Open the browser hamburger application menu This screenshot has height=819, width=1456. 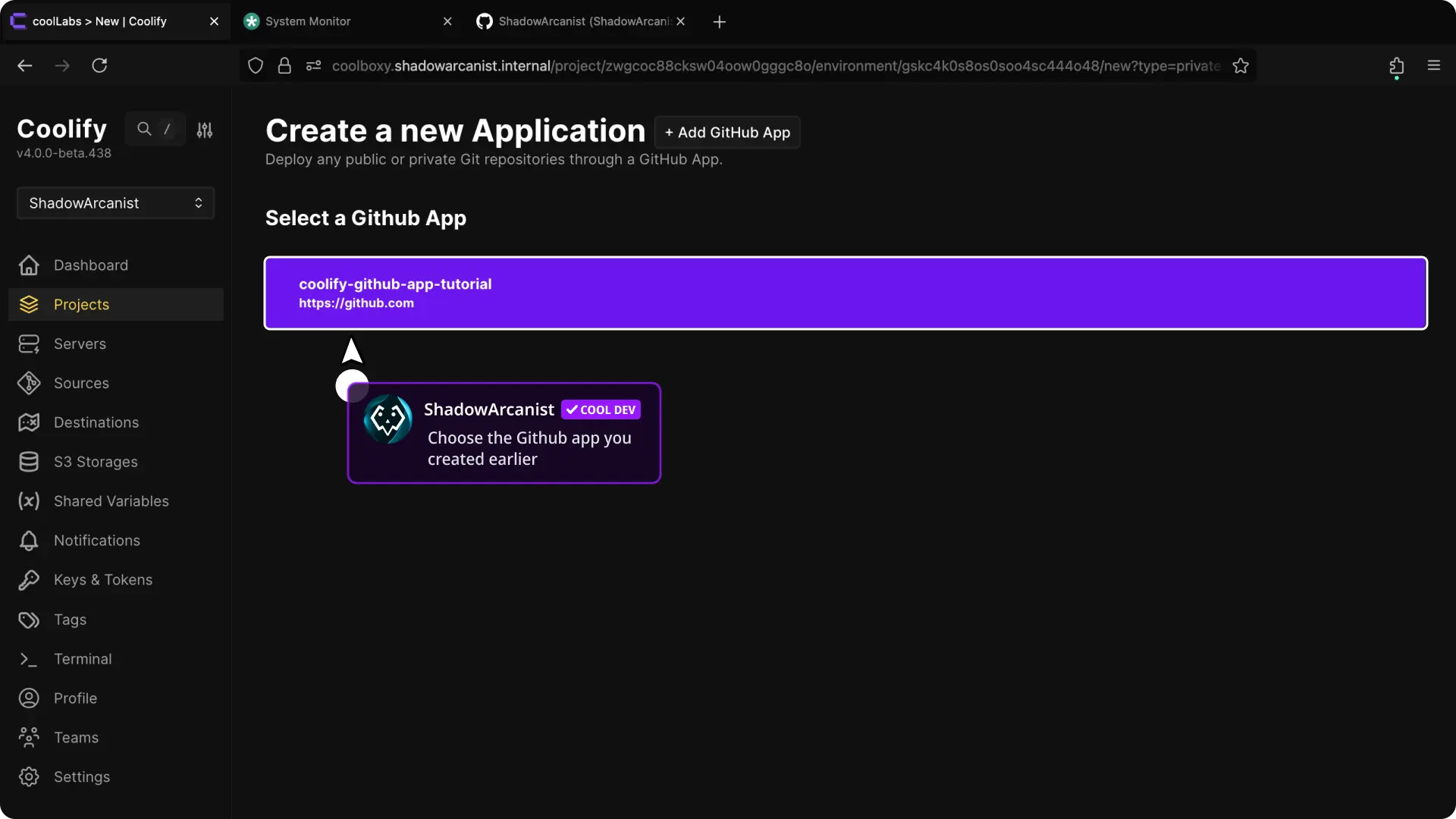(x=1433, y=66)
